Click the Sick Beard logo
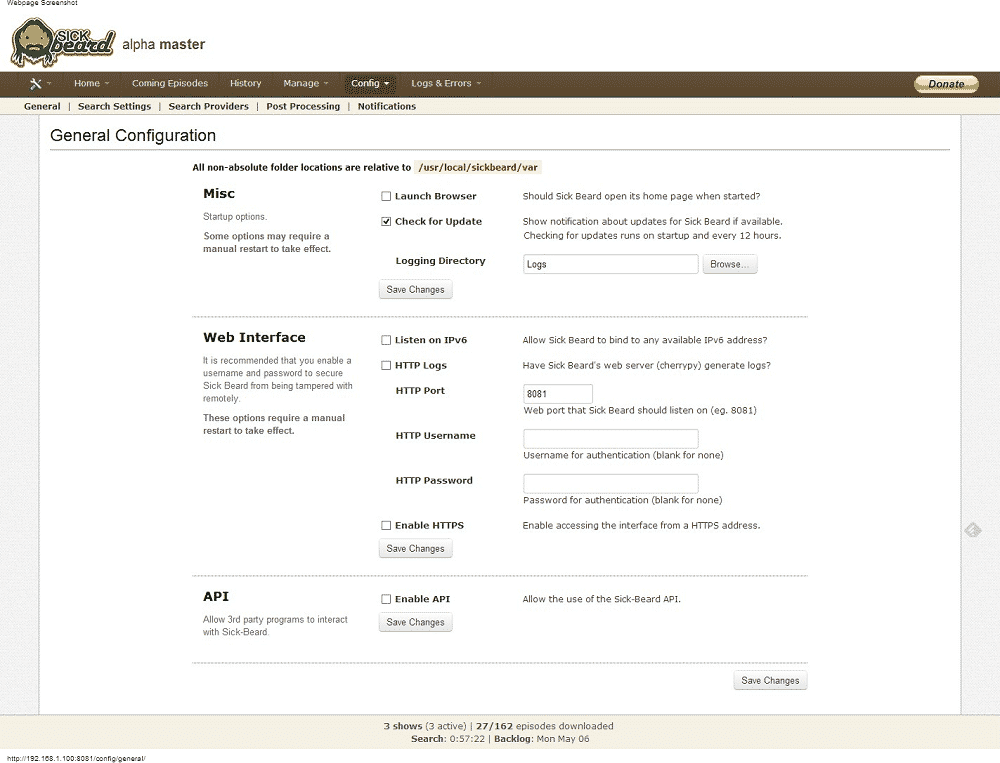Image resolution: width=1000 pixels, height=763 pixels. tap(62, 43)
